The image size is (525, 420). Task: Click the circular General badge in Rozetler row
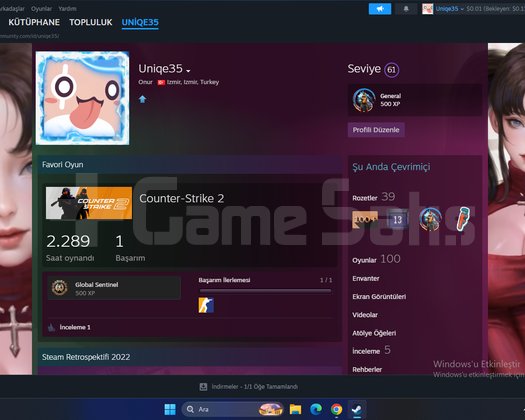(x=430, y=219)
